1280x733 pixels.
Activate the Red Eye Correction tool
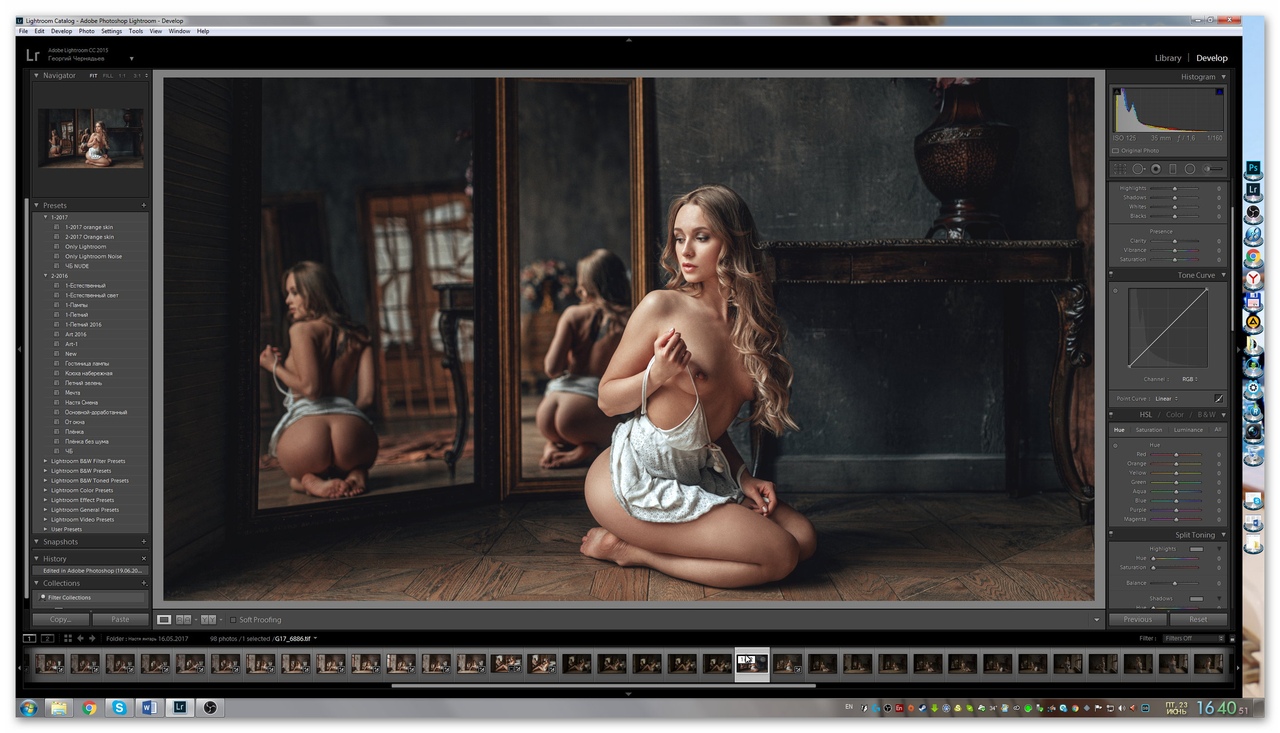[1155, 169]
